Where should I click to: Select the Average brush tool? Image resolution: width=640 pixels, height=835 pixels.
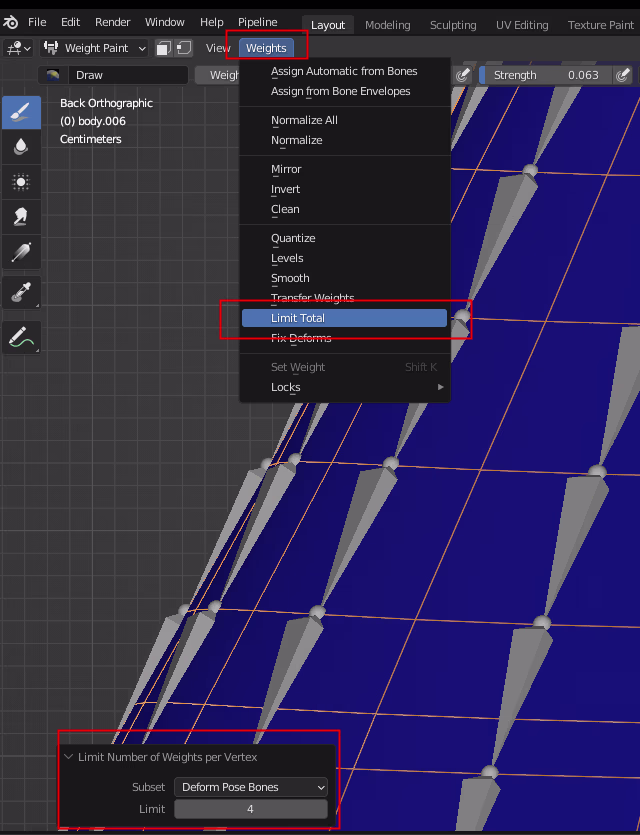[x=21, y=182]
